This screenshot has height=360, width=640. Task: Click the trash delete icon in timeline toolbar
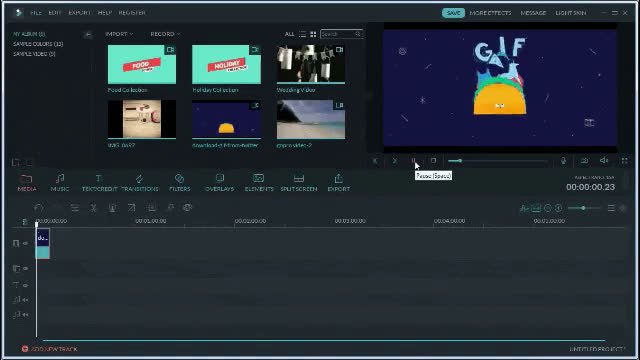pyautogui.click(x=112, y=208)
